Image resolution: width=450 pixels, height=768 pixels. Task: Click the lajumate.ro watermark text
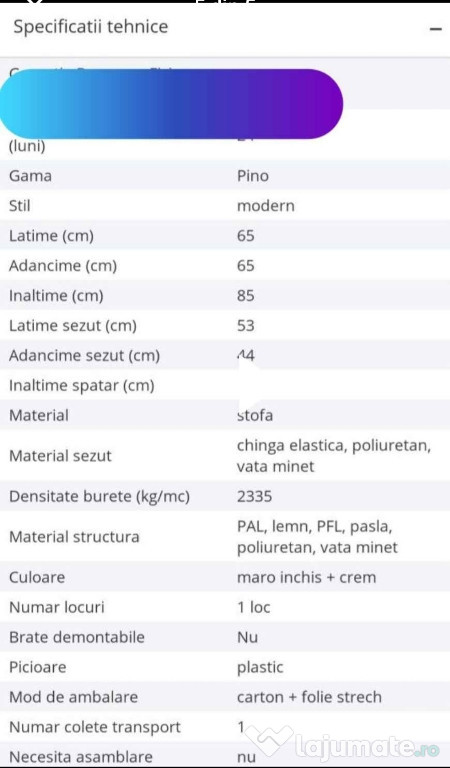pyautogui.click(x=367, y=747)
